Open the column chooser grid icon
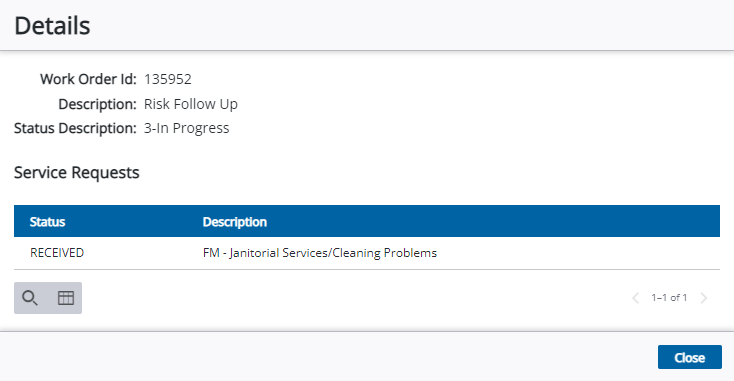Image resolution: width=734 pixels, height=381 pixels. 66,298
